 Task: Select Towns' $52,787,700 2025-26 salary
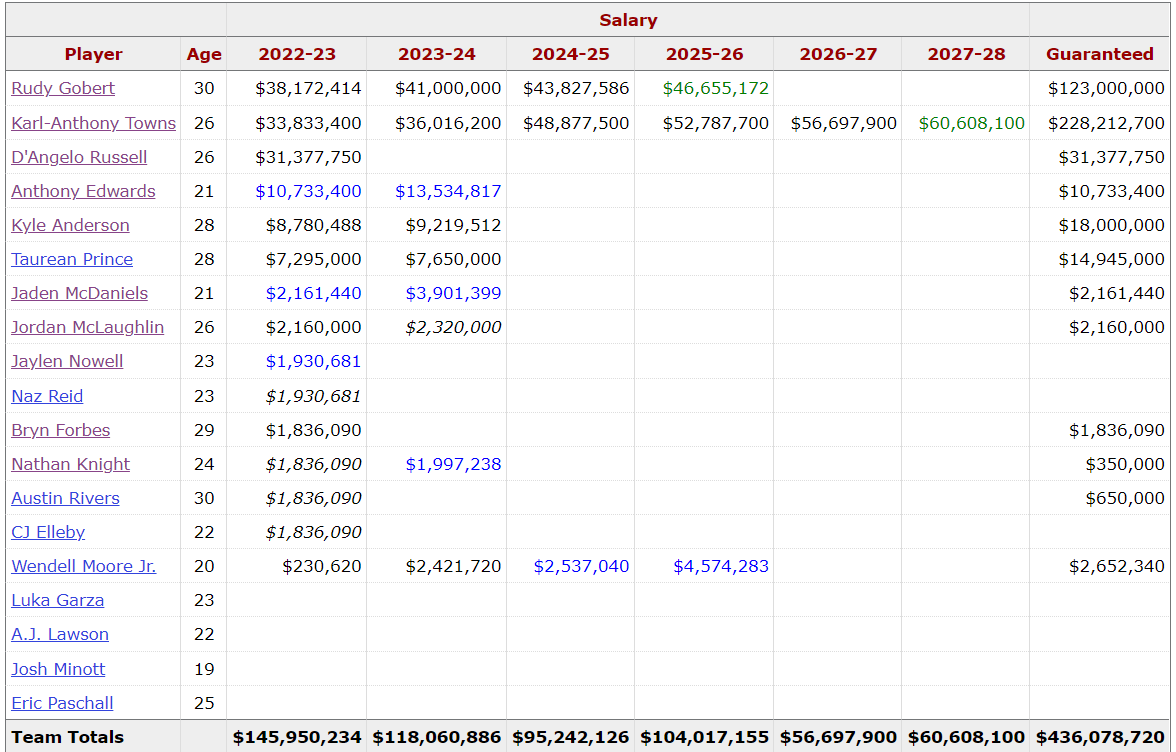point(716,123)
